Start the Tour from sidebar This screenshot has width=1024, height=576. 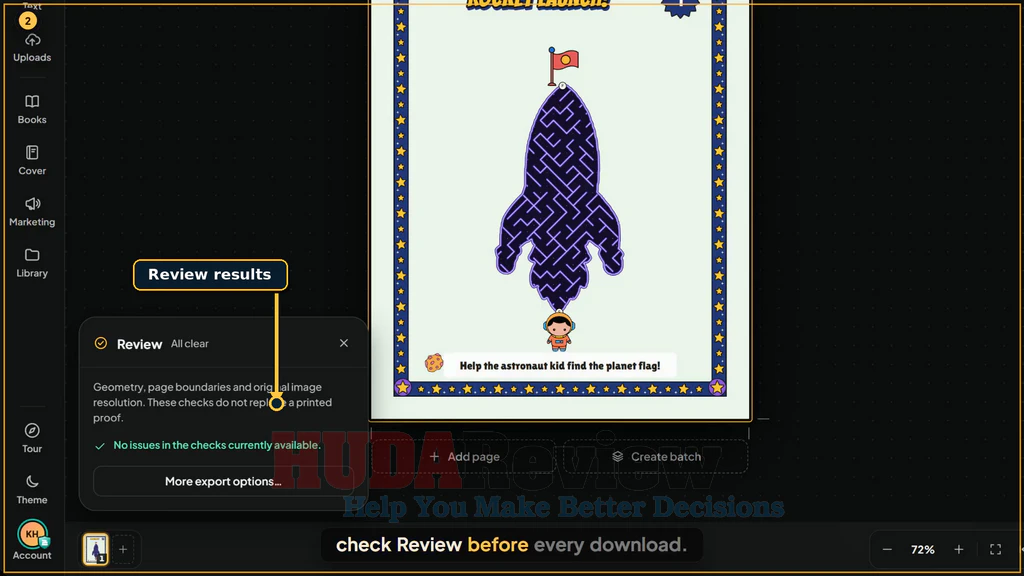point(32,438)
